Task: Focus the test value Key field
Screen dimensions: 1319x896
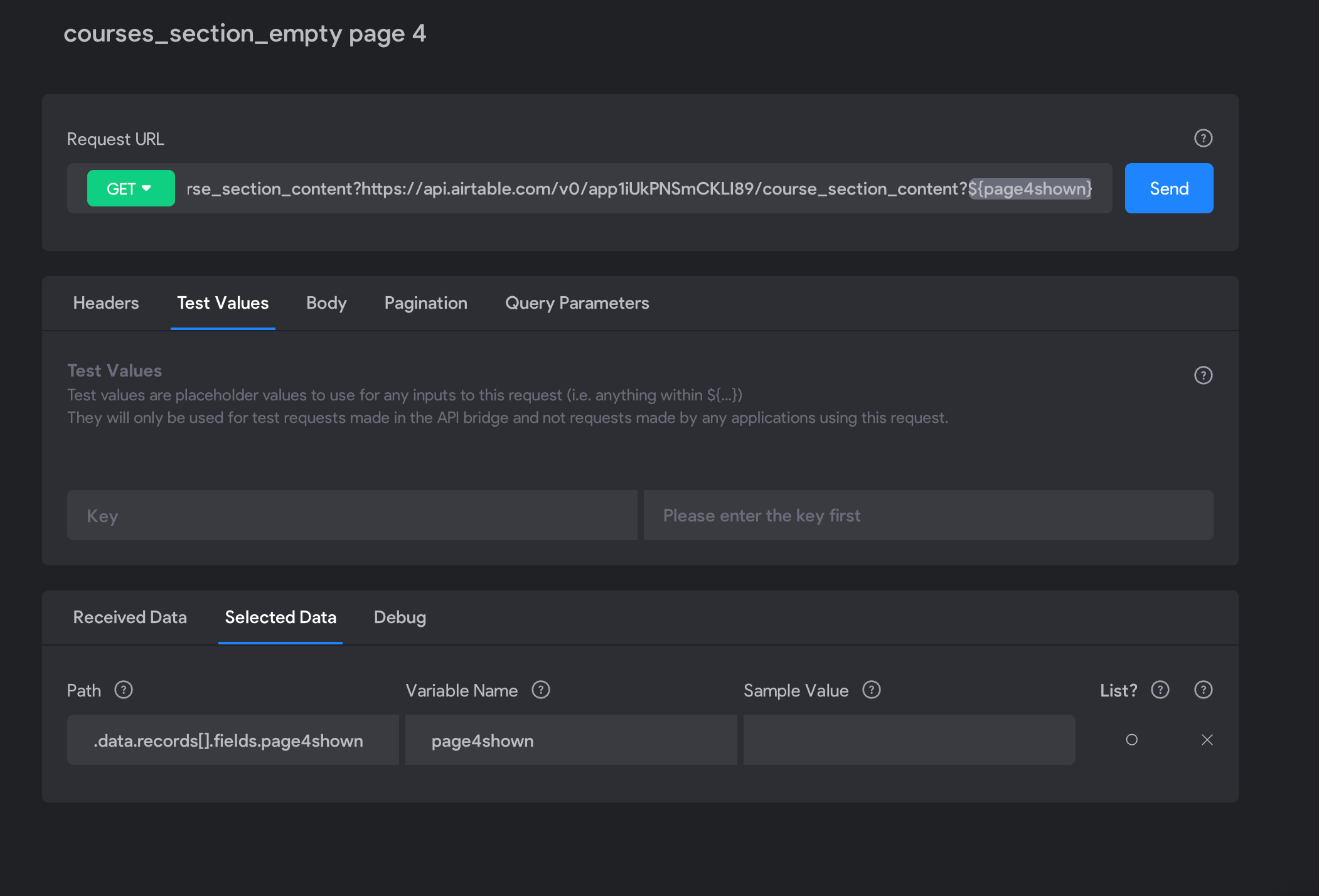Action: 352,515
